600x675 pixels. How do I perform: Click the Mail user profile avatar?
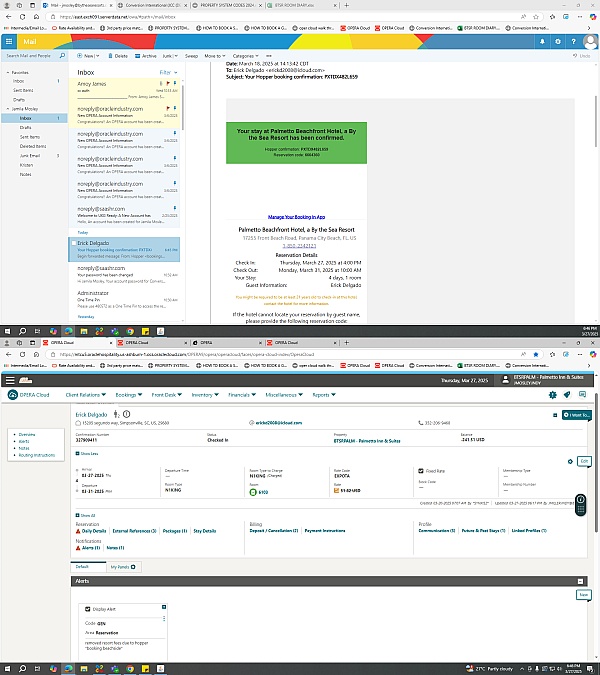(590, 42)
